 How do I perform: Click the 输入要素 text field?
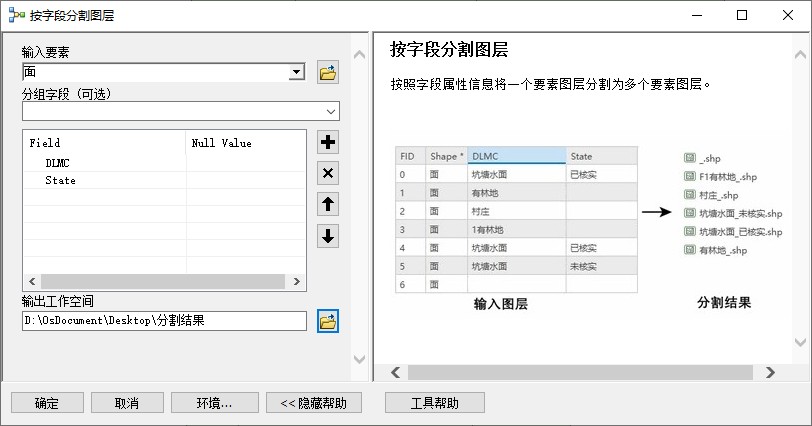point(155,72)
